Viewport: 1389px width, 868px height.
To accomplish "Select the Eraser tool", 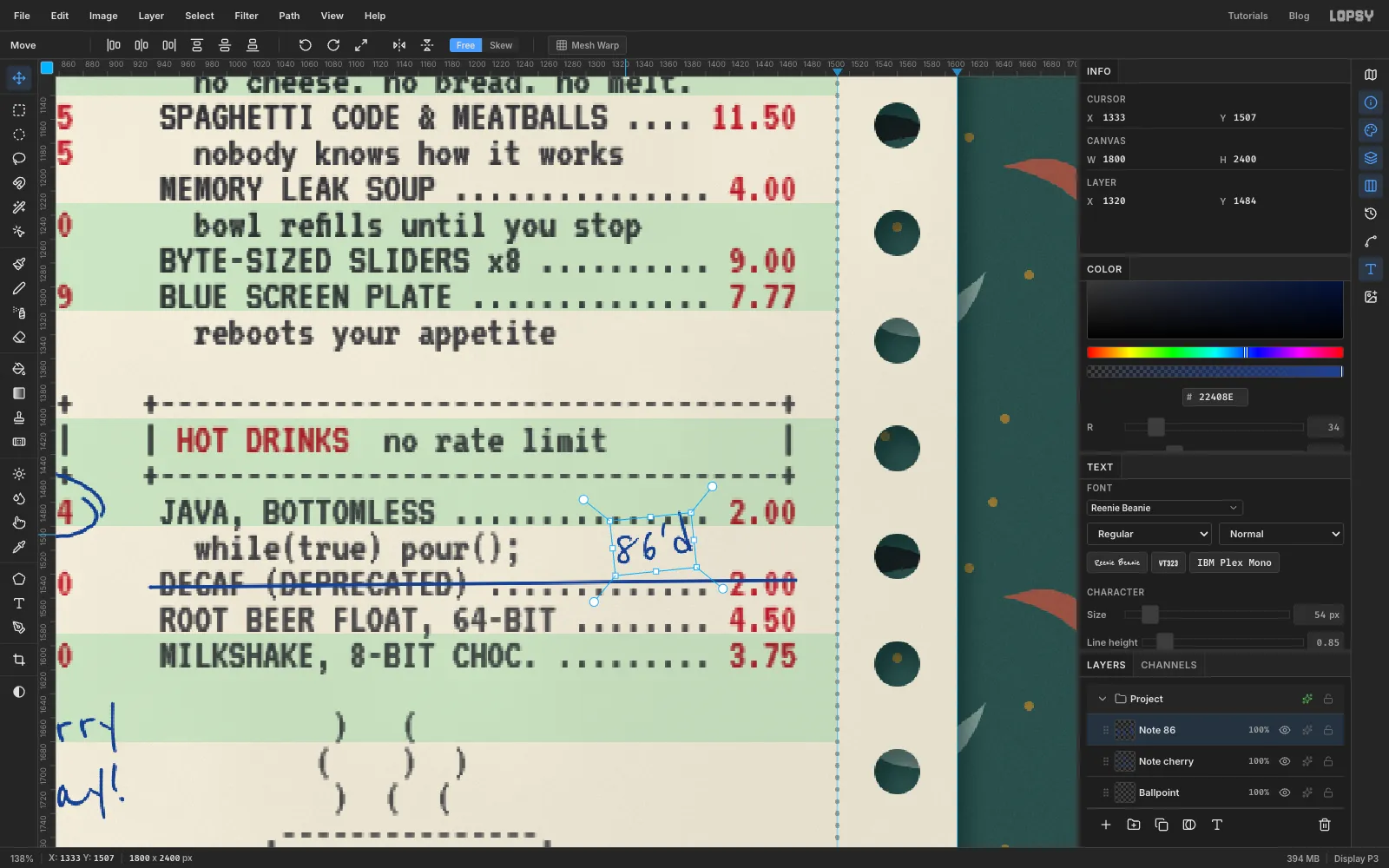I will tap(19, 337).
